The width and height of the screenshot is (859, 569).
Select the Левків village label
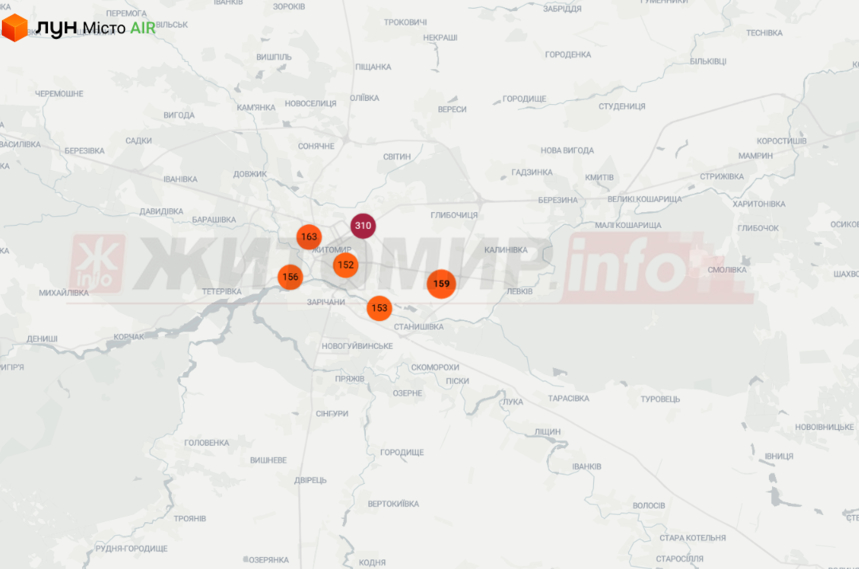pyautogui.click(x=519, y=291)
